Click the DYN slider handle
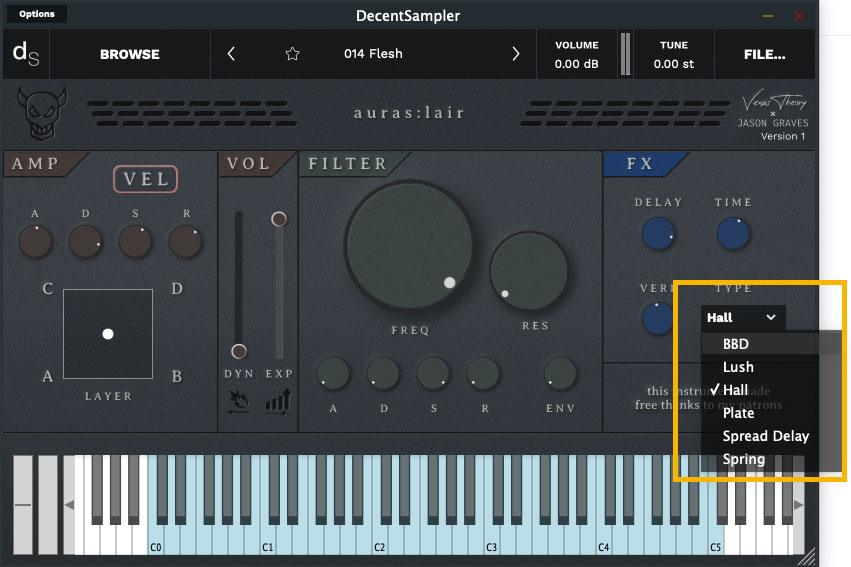This screenshot has height=567, width=851. coord(239,351)
